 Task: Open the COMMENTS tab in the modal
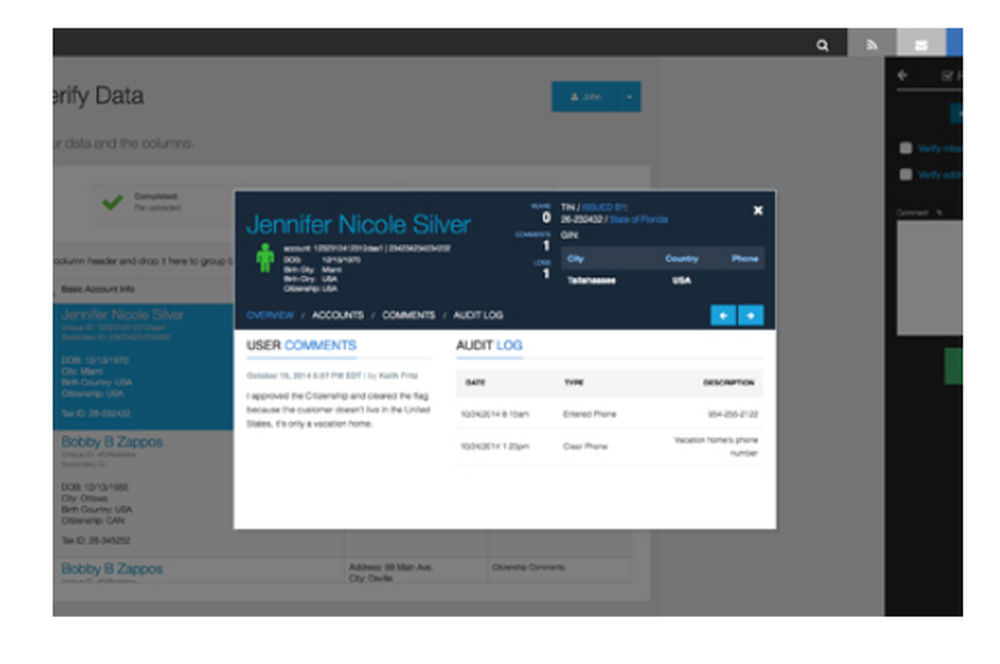408,314
